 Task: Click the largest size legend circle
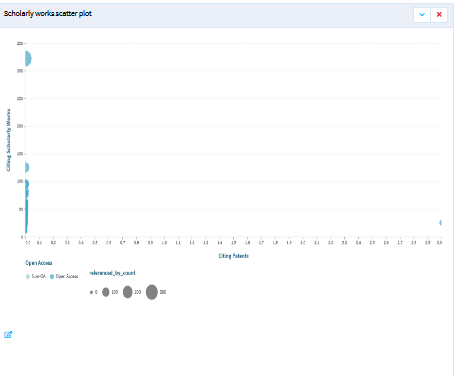tap(152, 292)
